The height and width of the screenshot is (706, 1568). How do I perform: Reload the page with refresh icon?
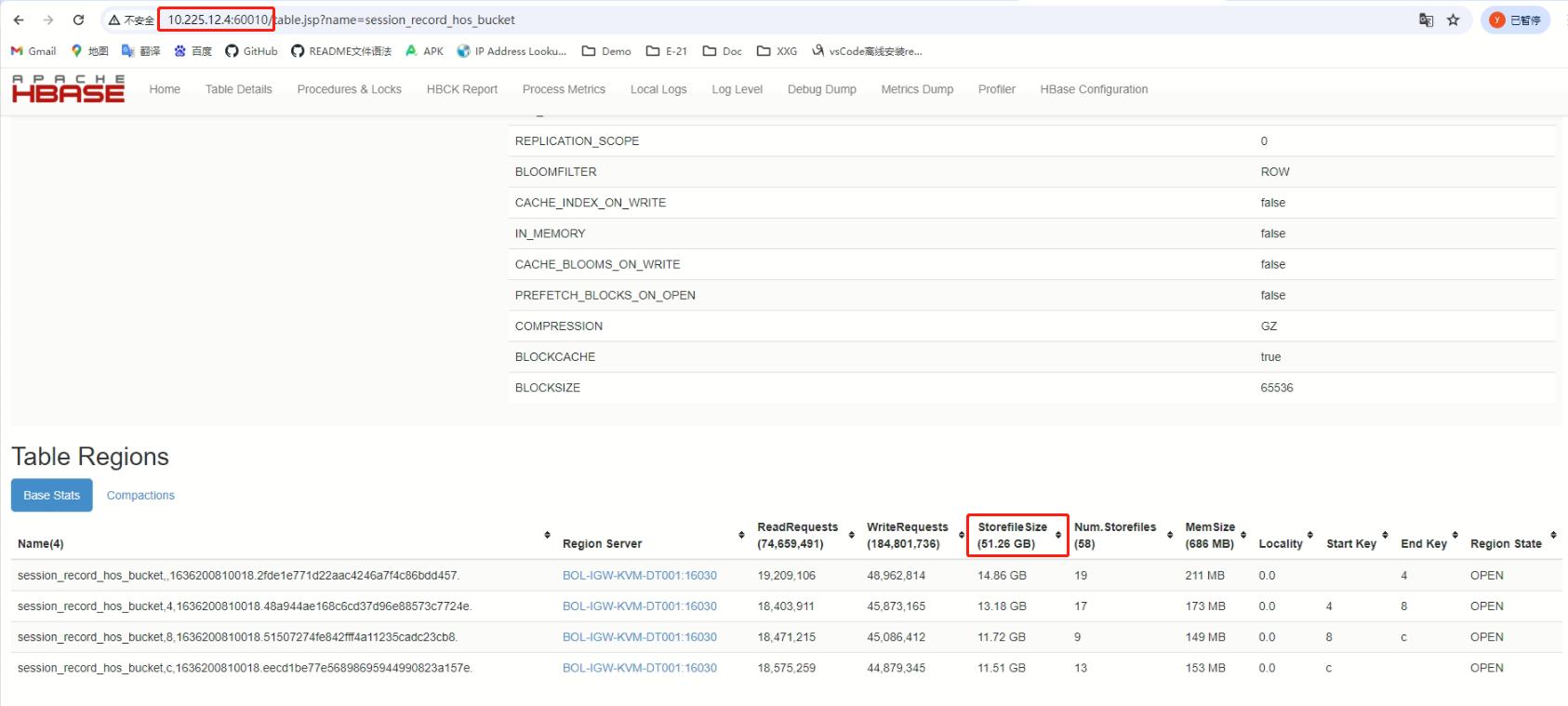[79, 20]
